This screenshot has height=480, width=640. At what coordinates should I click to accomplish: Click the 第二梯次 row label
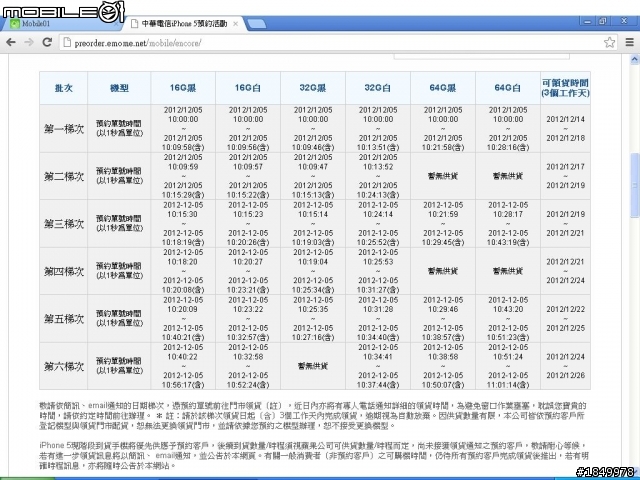pyautogui.click(x=64, y=176)
